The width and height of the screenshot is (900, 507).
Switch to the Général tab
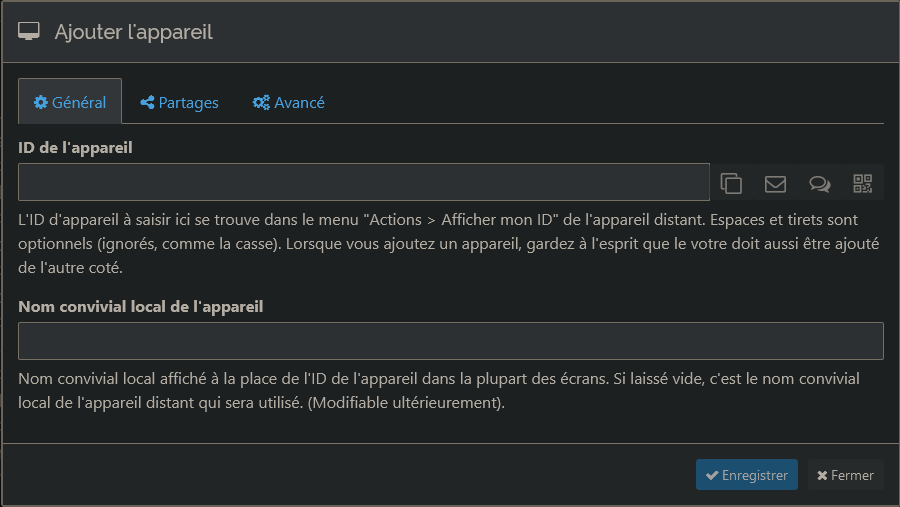[70, 102]
